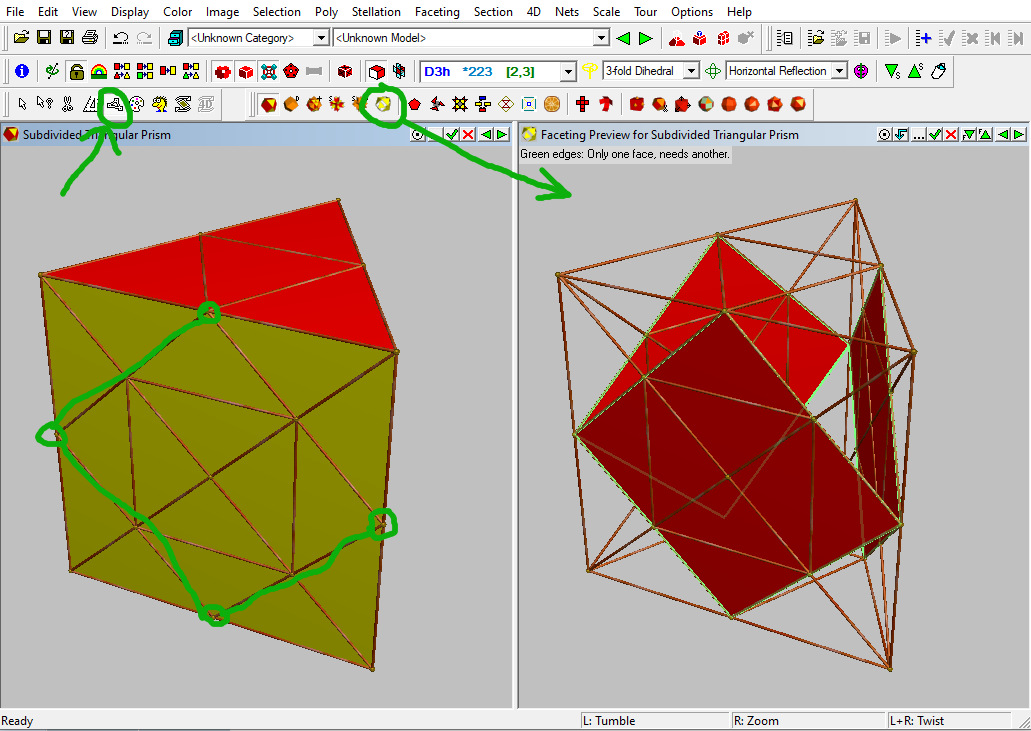The height and width of the screenshot is (731, 1031).
Task: Open the net cross-shaped icon
Action: pos(582,104)
